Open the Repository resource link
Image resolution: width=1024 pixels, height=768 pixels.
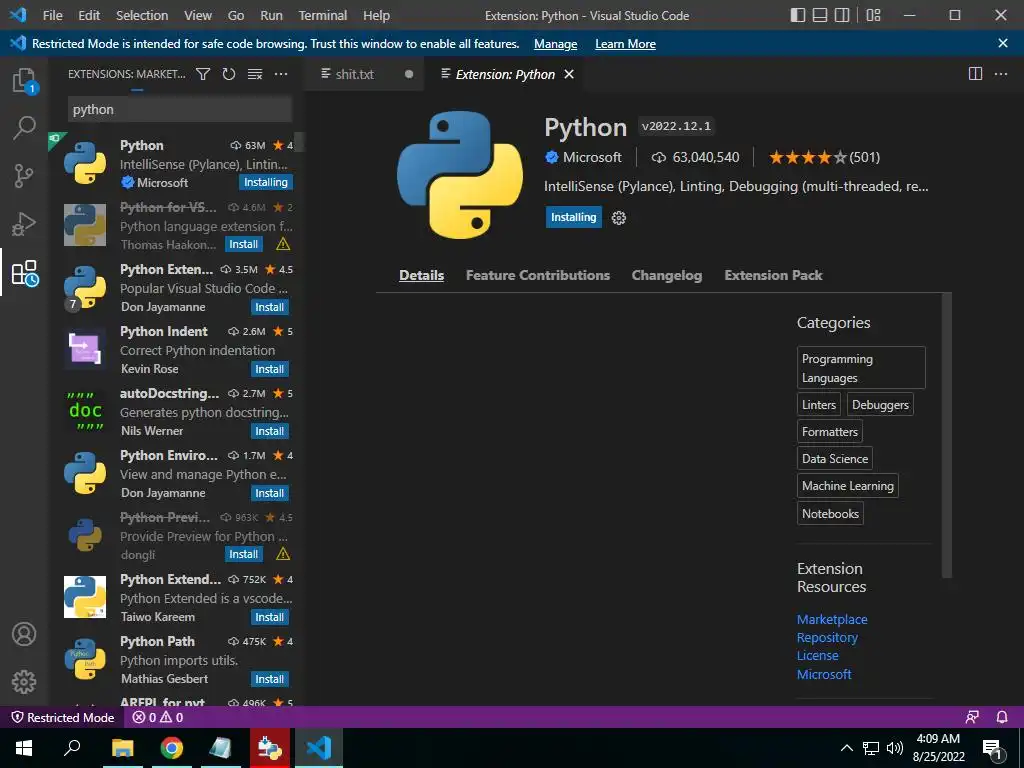(x=827, y=637)
